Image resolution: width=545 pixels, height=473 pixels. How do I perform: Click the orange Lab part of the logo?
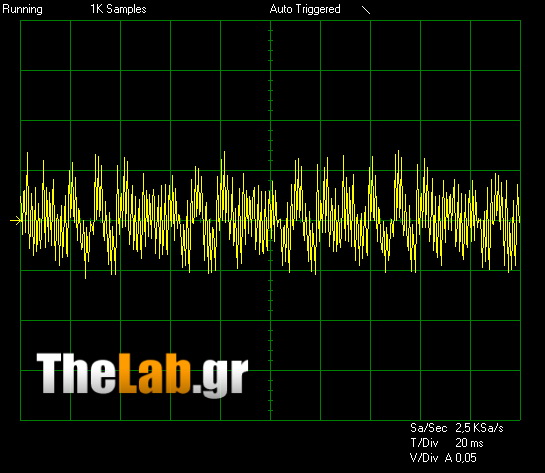pyautogui.click(x=155, y=373)
